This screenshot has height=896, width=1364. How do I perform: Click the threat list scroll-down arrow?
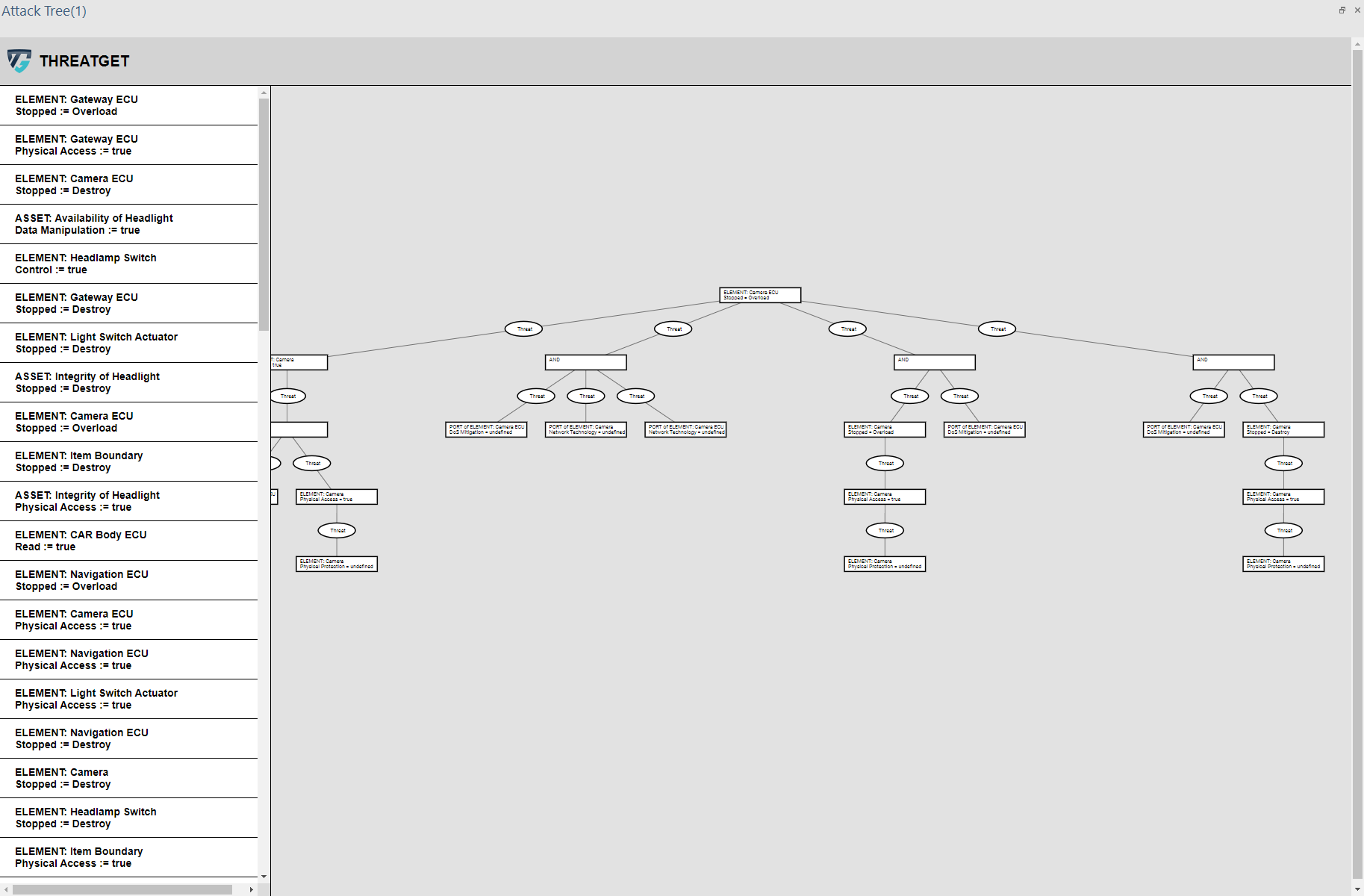[x=264, y=877]
